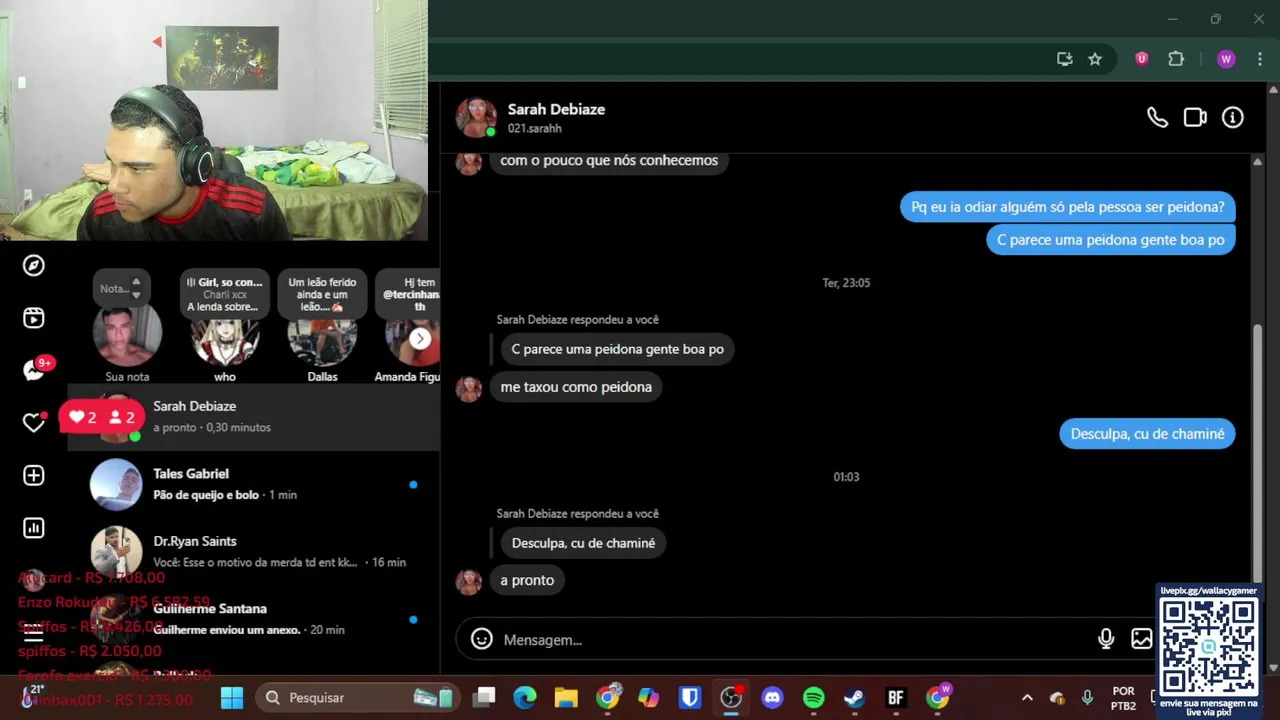Screen dimensions: 1280x720
Task: Click 'Pq eu ia odiar alguém' message
Action: click(1068, 207)
